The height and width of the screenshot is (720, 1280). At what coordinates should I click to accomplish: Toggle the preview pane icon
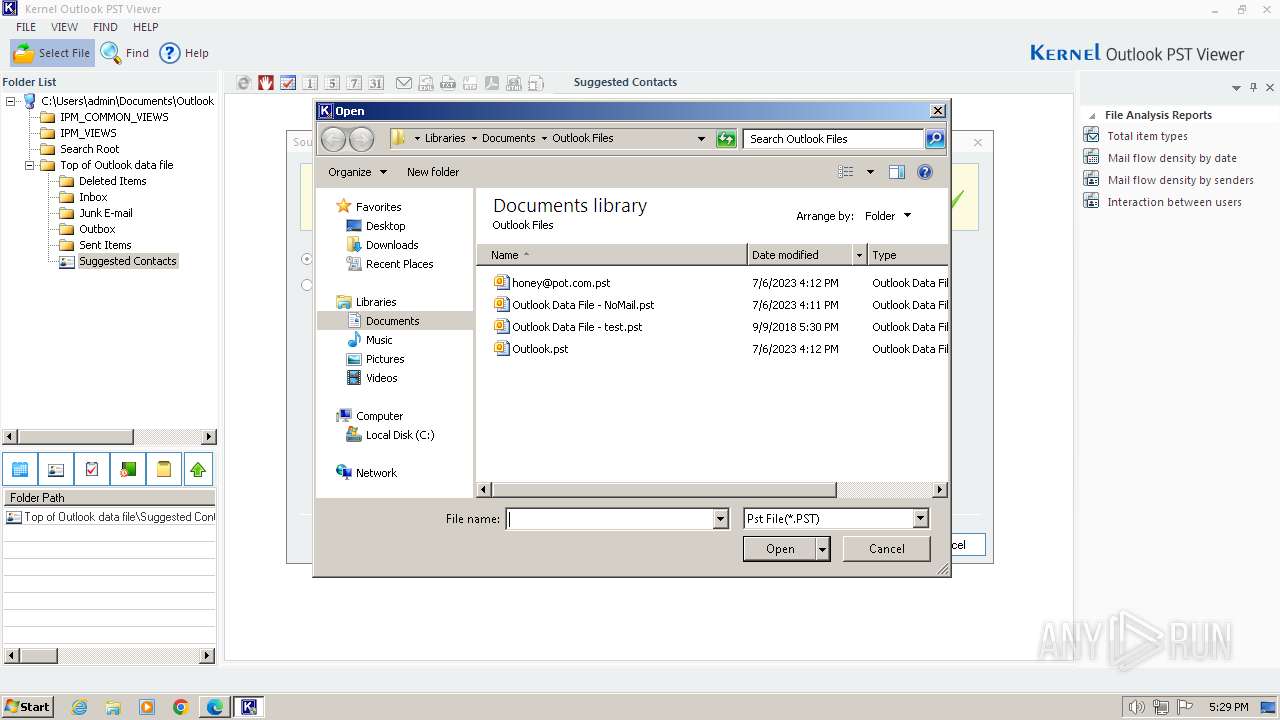click(x=897, y=172)
